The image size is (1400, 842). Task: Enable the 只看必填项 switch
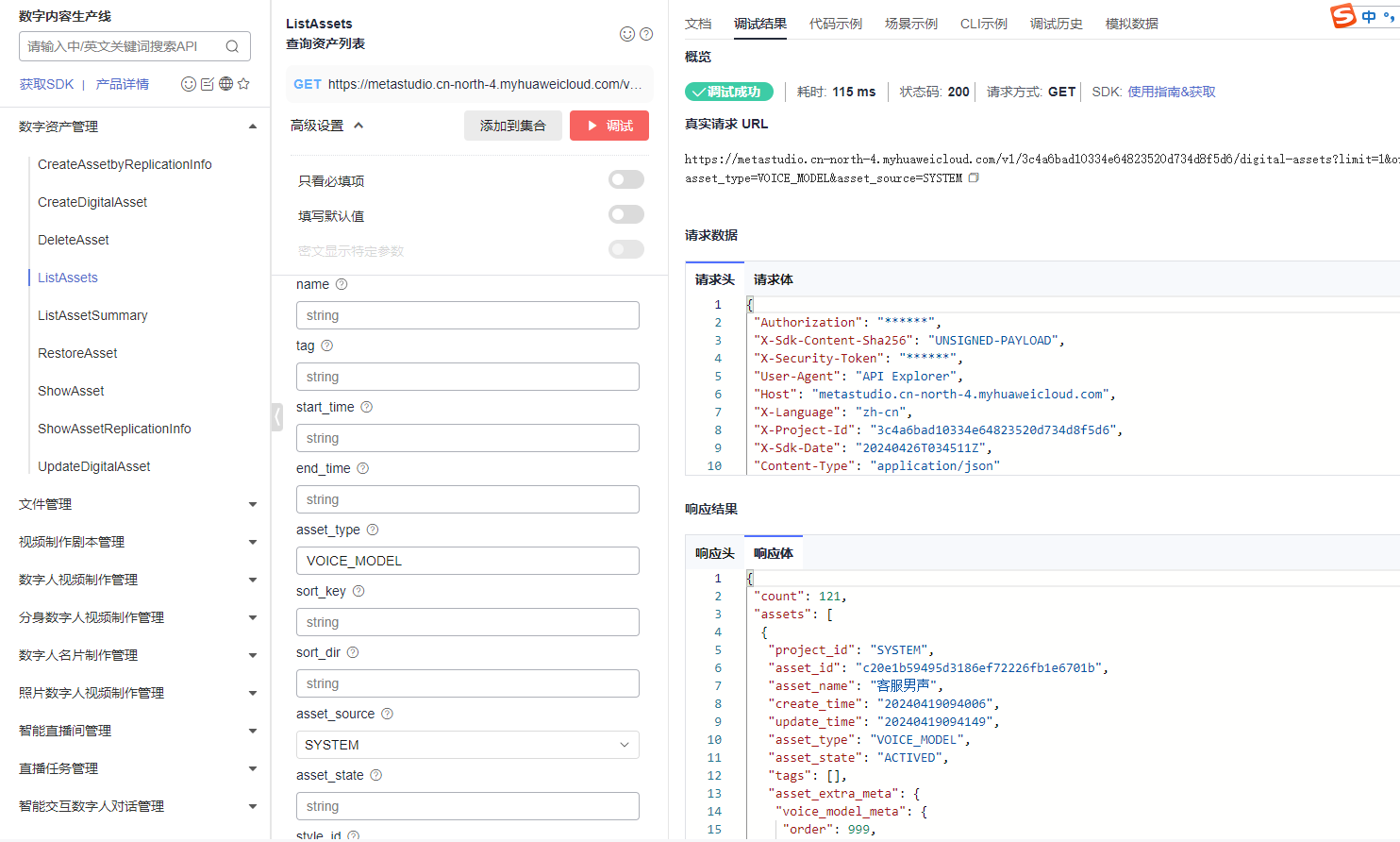click(x=625, y=179)
